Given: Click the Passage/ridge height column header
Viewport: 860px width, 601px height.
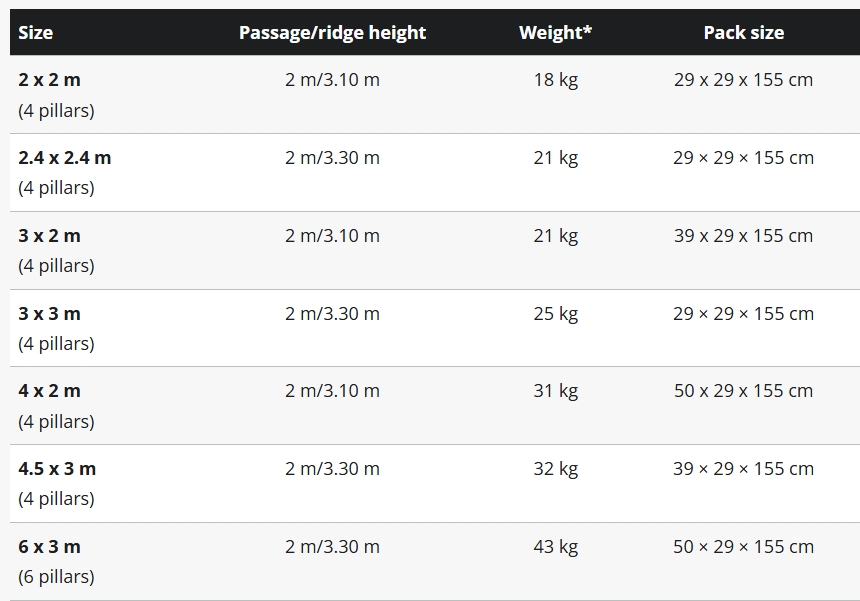Looking at the screenshot, I should coord(332,32).
